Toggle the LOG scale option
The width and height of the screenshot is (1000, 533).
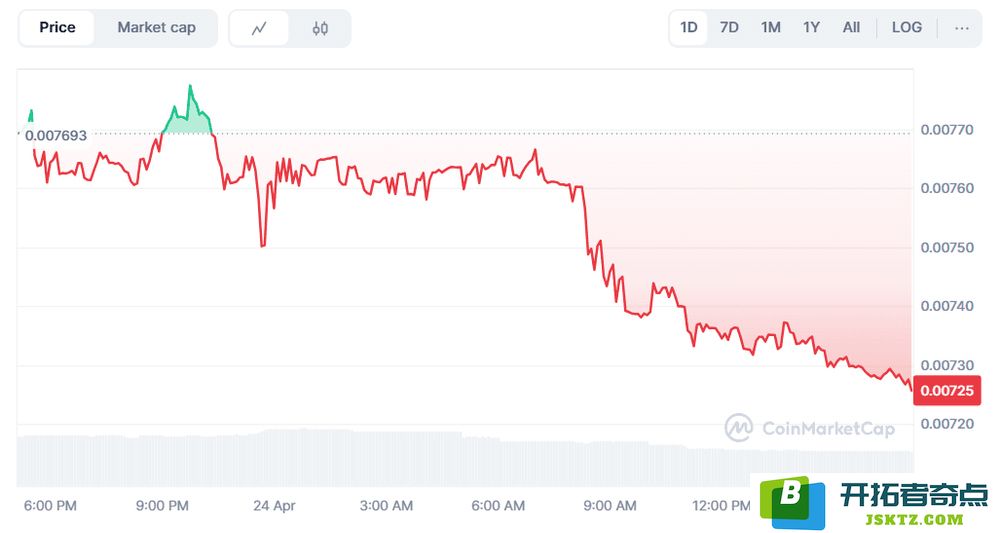(906, 28)
